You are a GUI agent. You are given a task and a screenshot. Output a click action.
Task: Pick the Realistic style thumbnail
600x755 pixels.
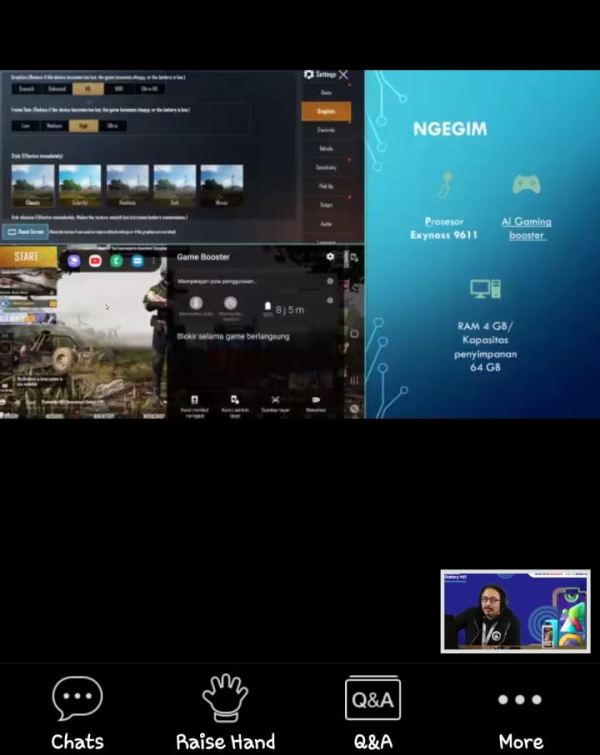pyautogui.click(x=128, y=185)
